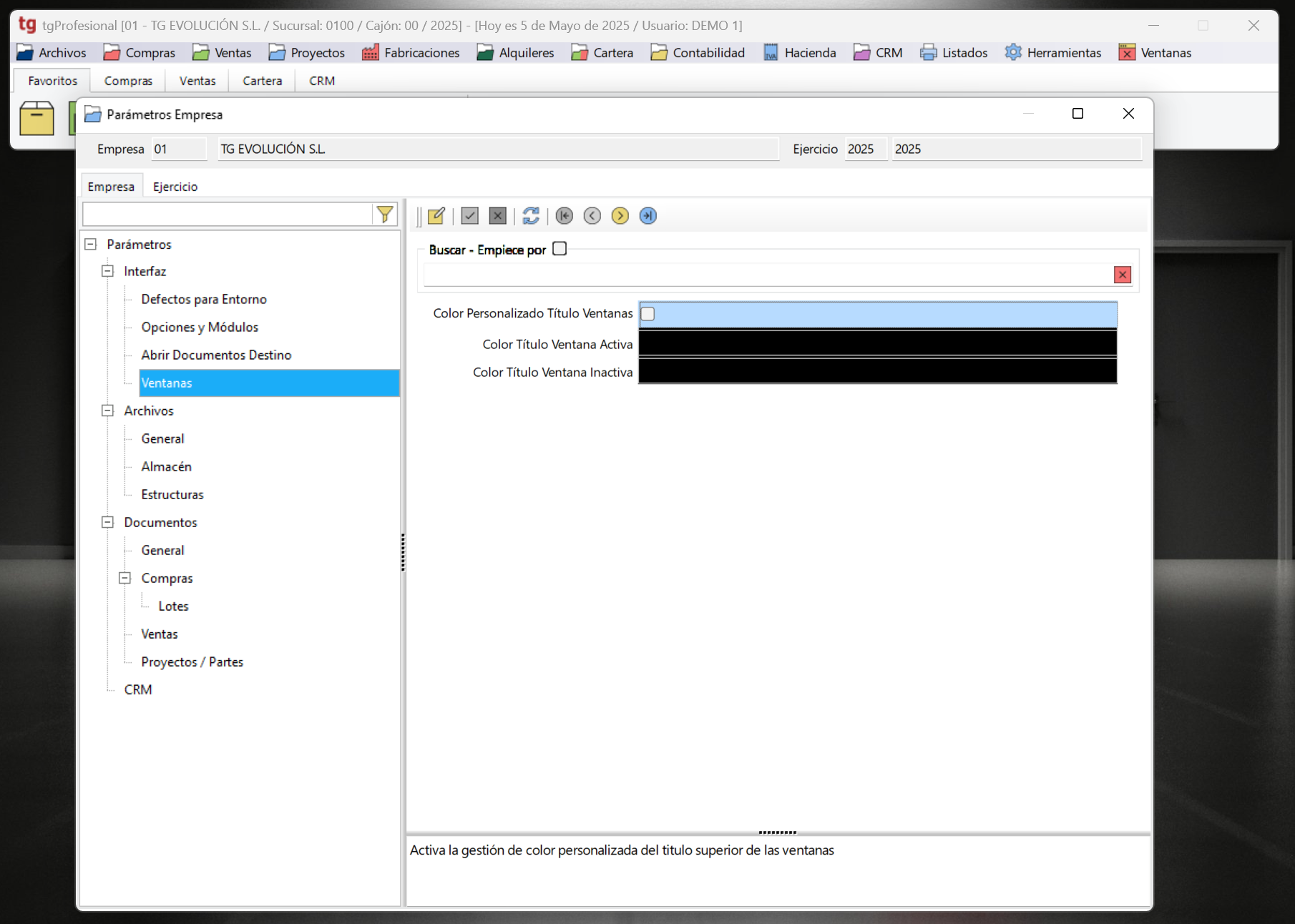Open the Listados menu

click(x=954, y=53)
